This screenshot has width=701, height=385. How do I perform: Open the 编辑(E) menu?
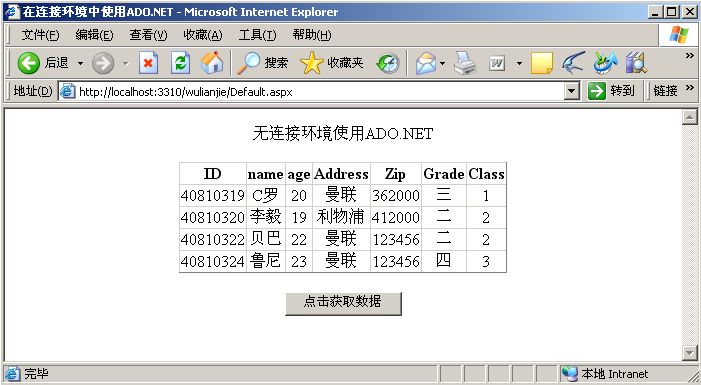click(x=94, y=35)
